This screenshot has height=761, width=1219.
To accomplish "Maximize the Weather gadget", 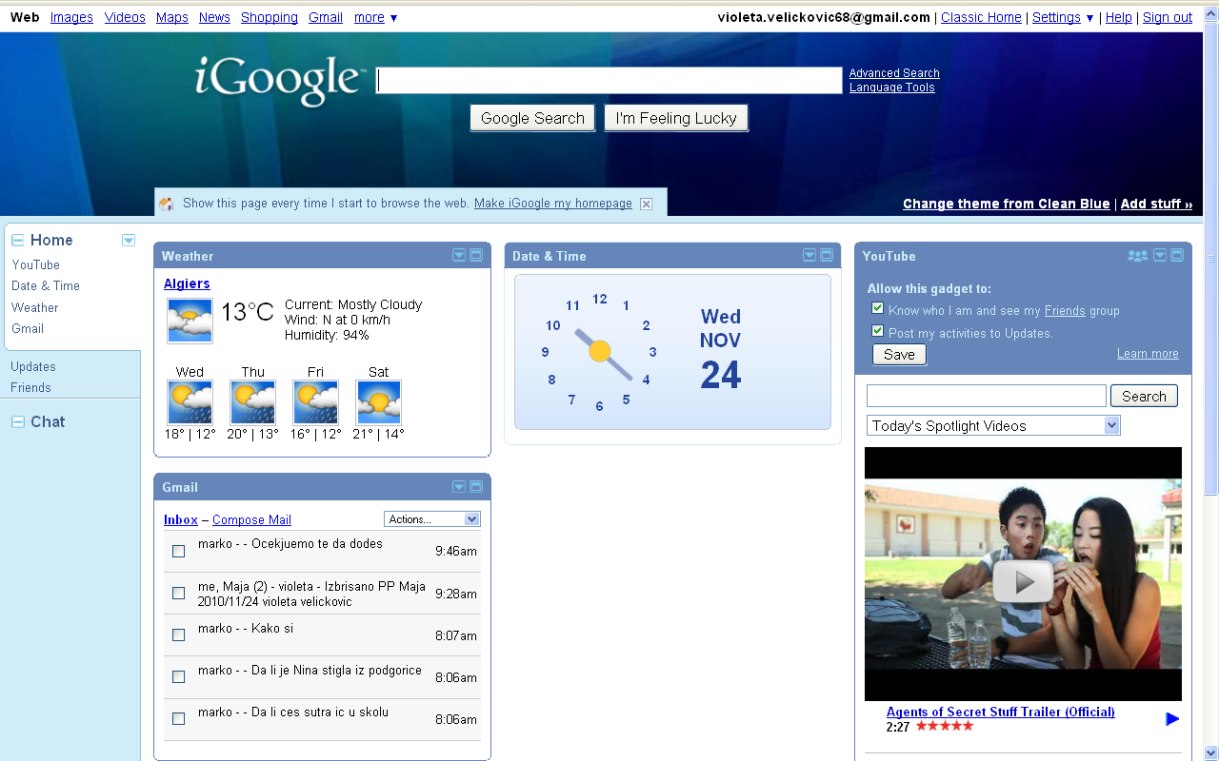I will pyautogui.click(x=477, y=256).
